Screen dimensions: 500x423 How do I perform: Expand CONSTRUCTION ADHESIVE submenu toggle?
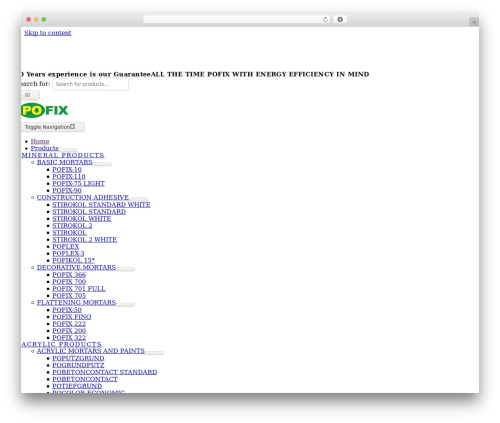pyautogui.click(x=139, y=199)
